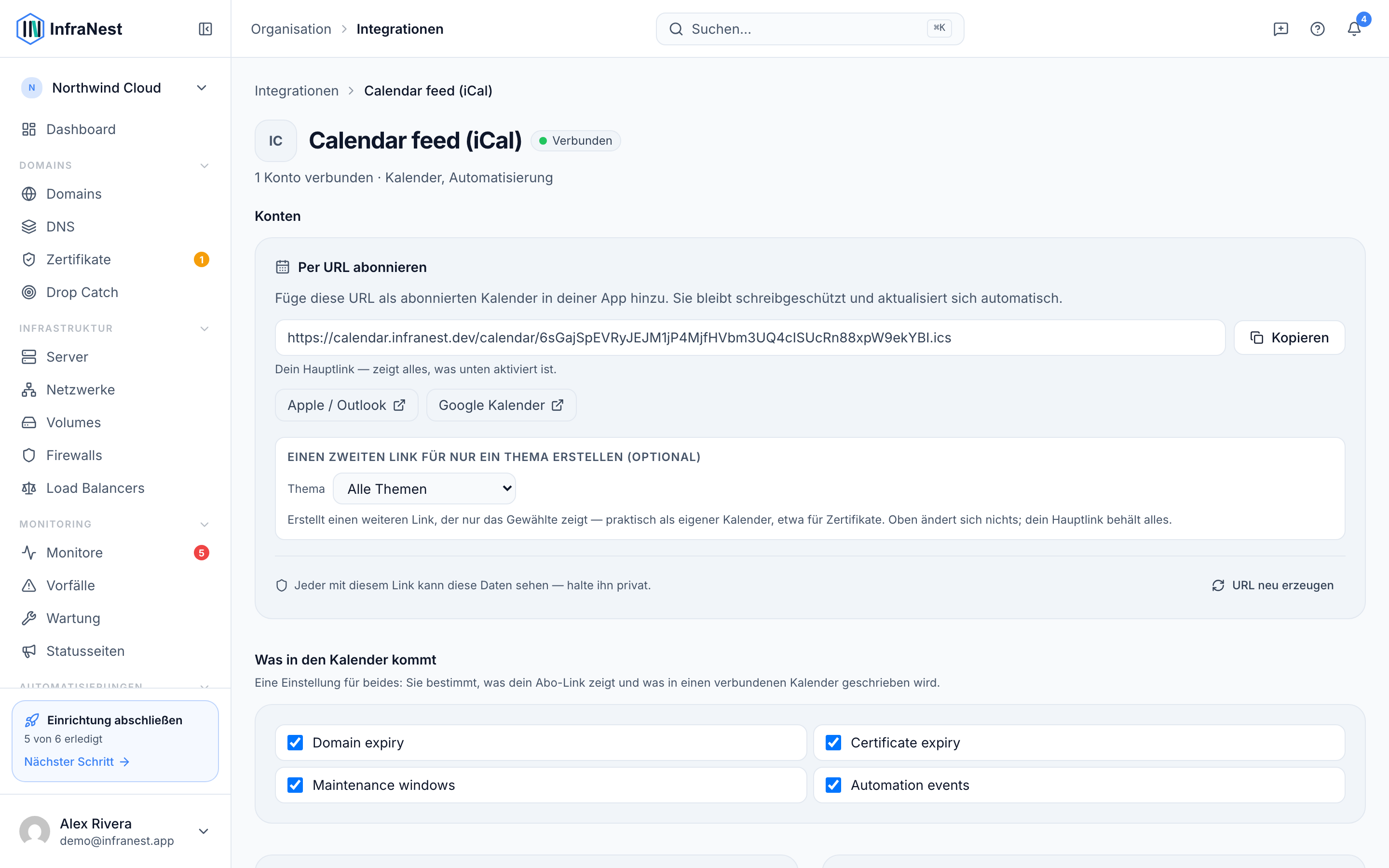
Task: Collapse the sidebar panel icon
Action: coord(205,29)
